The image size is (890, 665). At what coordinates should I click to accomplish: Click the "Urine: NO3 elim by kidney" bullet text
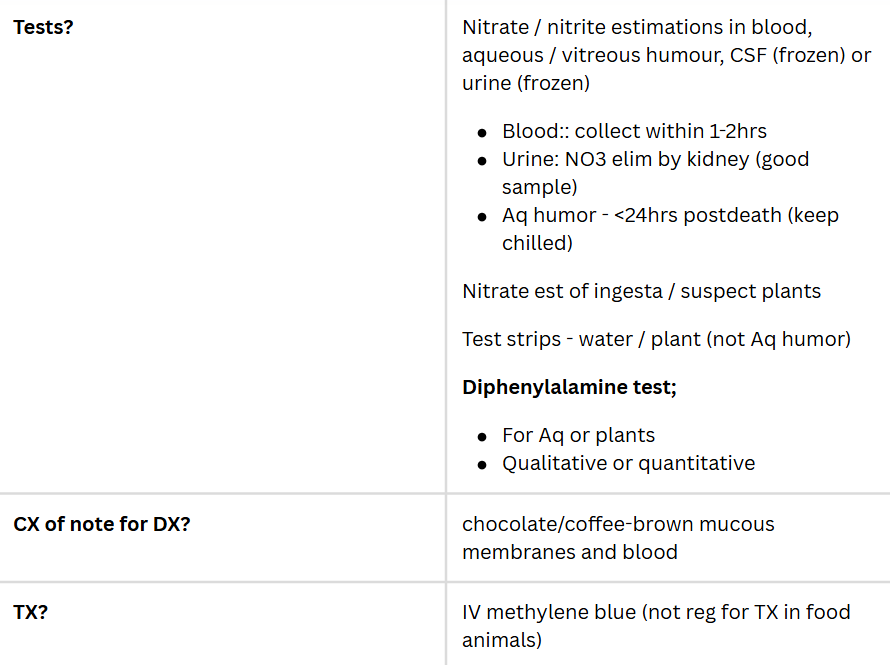[655, 159]
